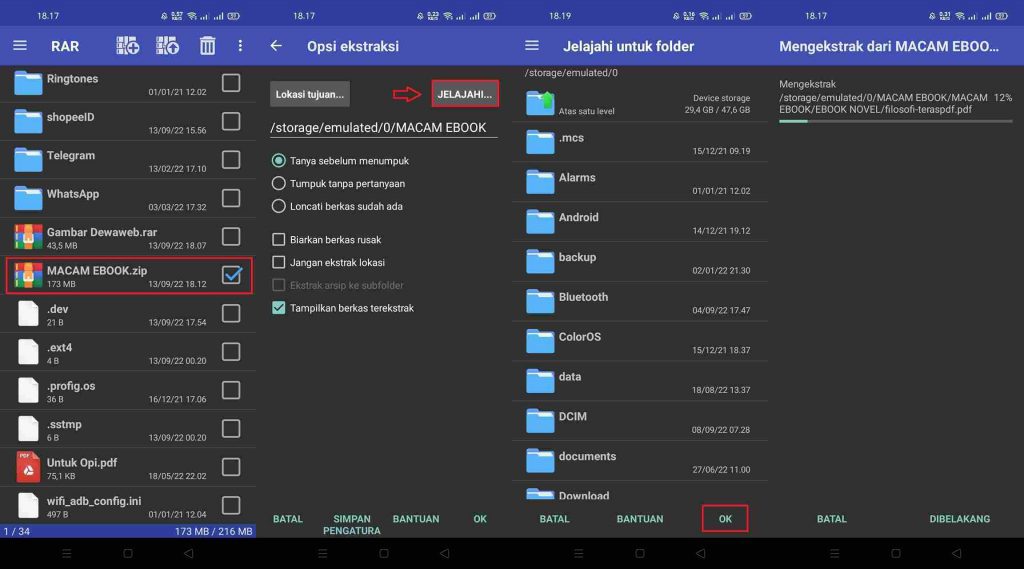Tap the extract archive icon in RAR toolbar
Image resolution: width=1024 pixels, height=569 pixels.
click(x=167, y=46)
